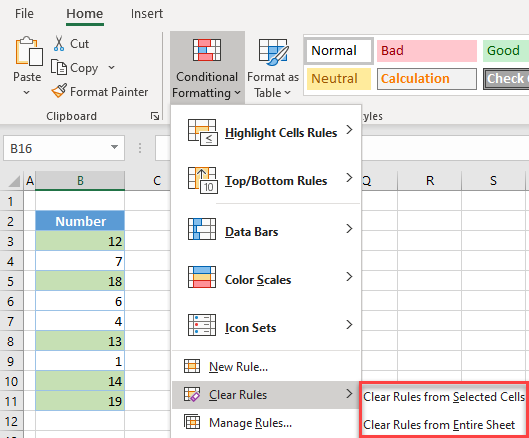Apply the Good cell style
The width and height of the screenshot is (529, 438).
point(505,51)
